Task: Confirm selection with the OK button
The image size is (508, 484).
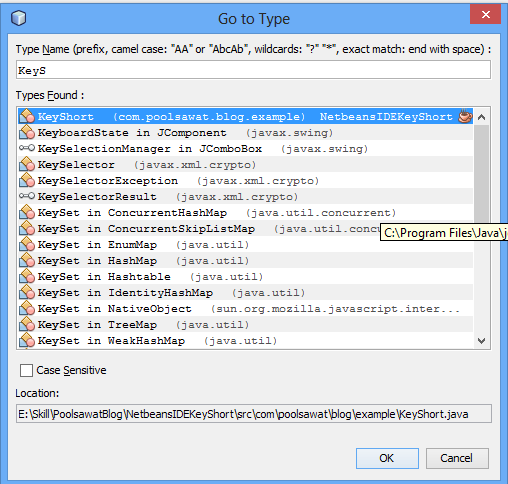Action: 387,458
